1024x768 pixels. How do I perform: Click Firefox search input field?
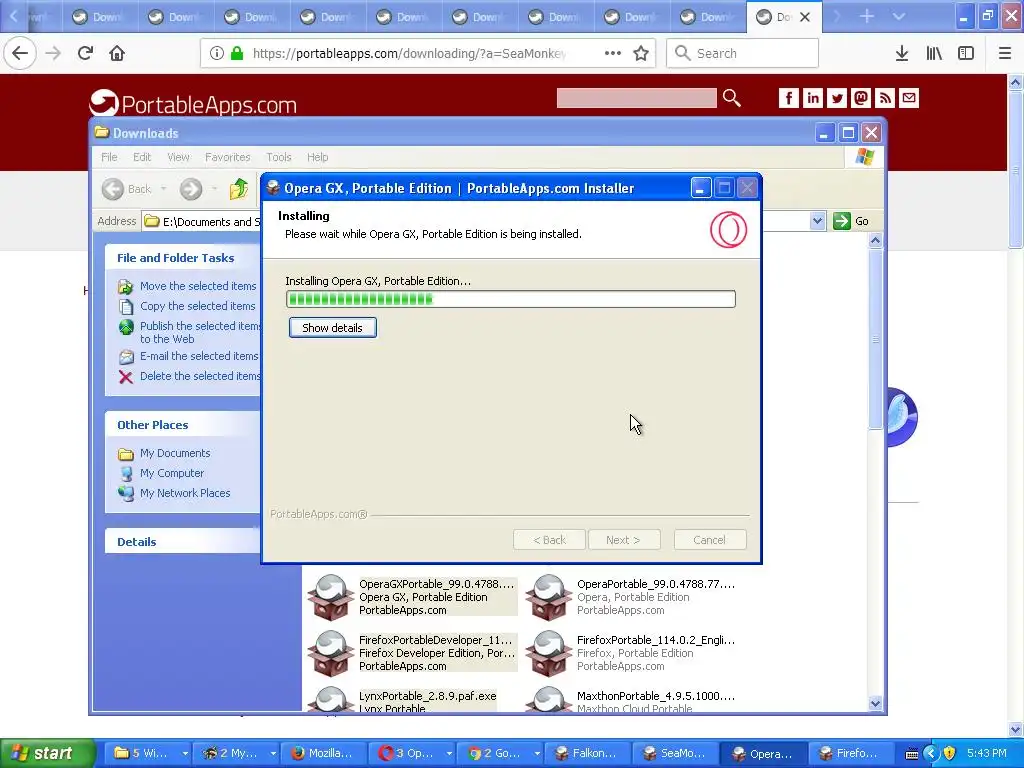[x=743, y=53]
